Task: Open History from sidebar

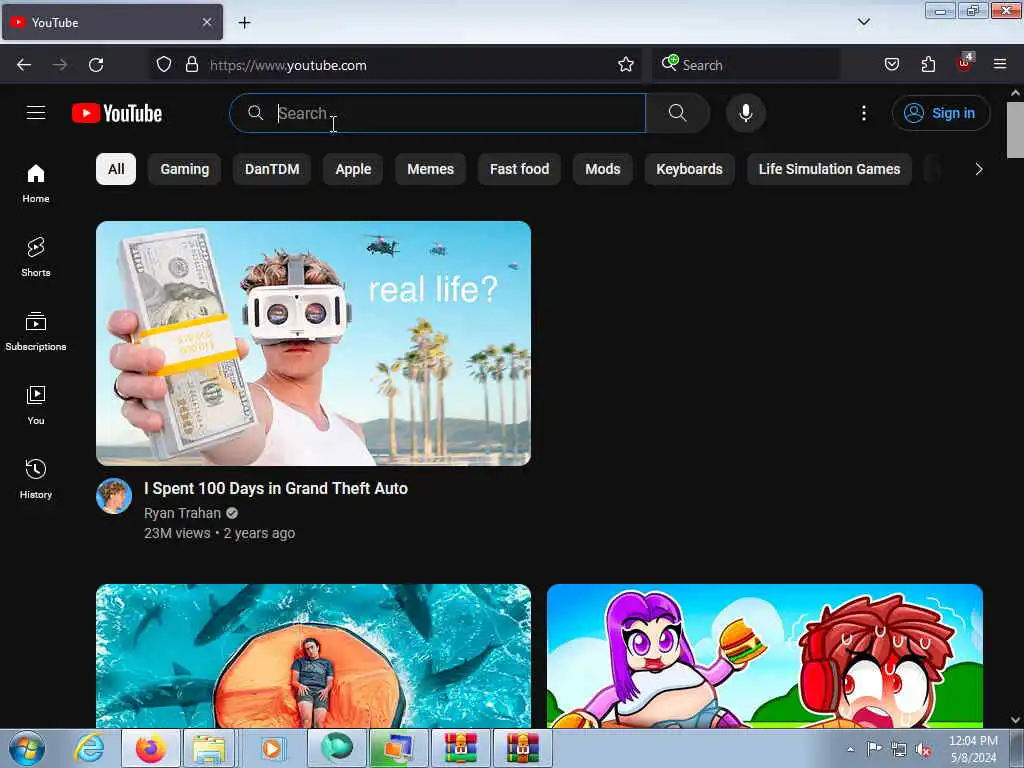Action: pyautogui.click(x=36, y=479)
